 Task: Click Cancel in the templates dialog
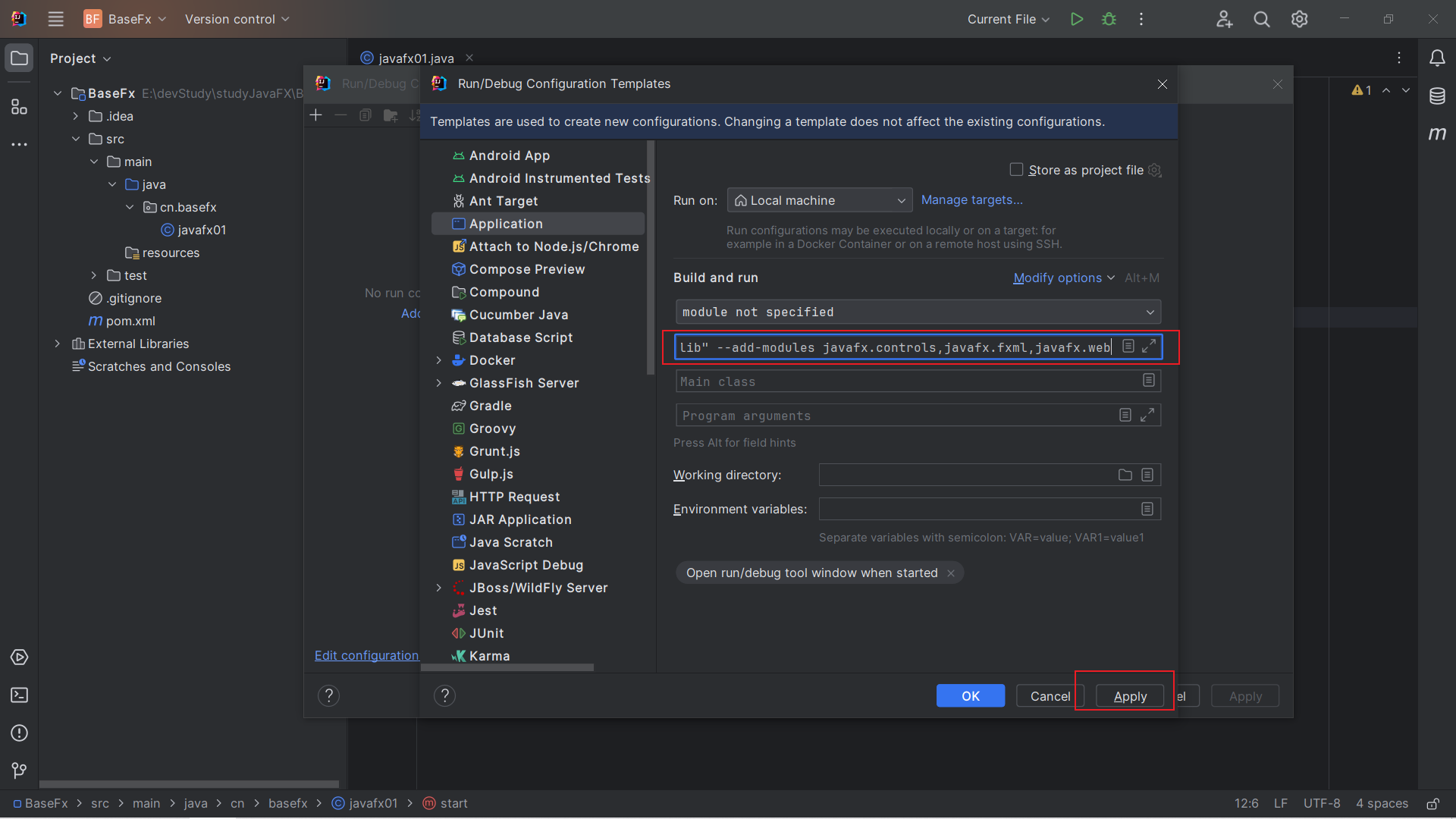tap(1050, 695)
